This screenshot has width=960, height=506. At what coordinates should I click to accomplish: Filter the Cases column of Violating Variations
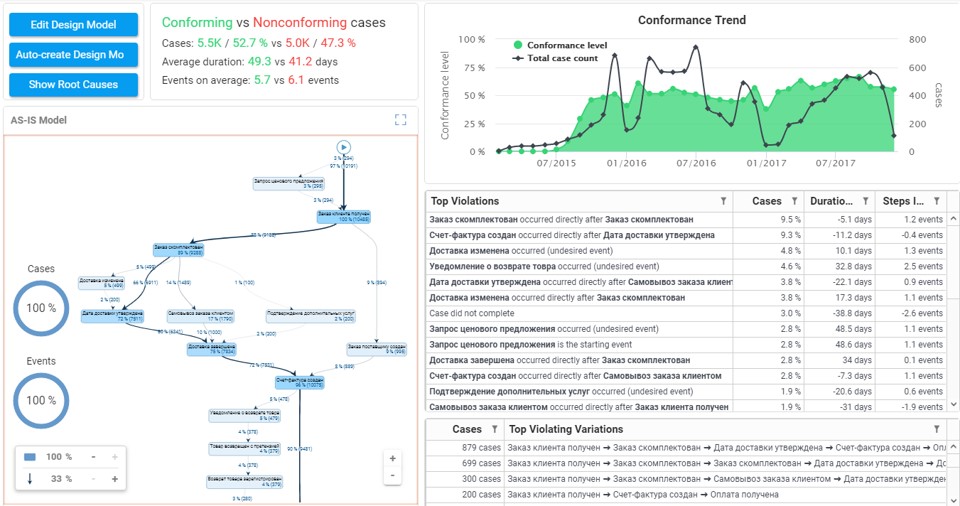point(494,429)
